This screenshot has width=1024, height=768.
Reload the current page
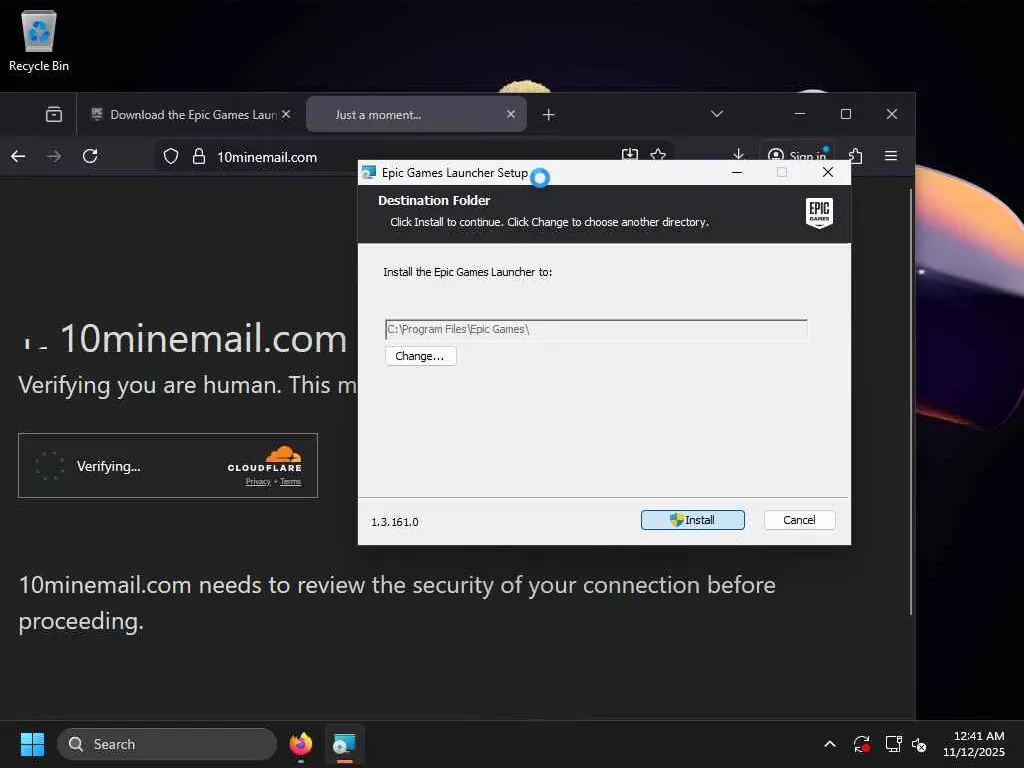click(x=90, y=156)
